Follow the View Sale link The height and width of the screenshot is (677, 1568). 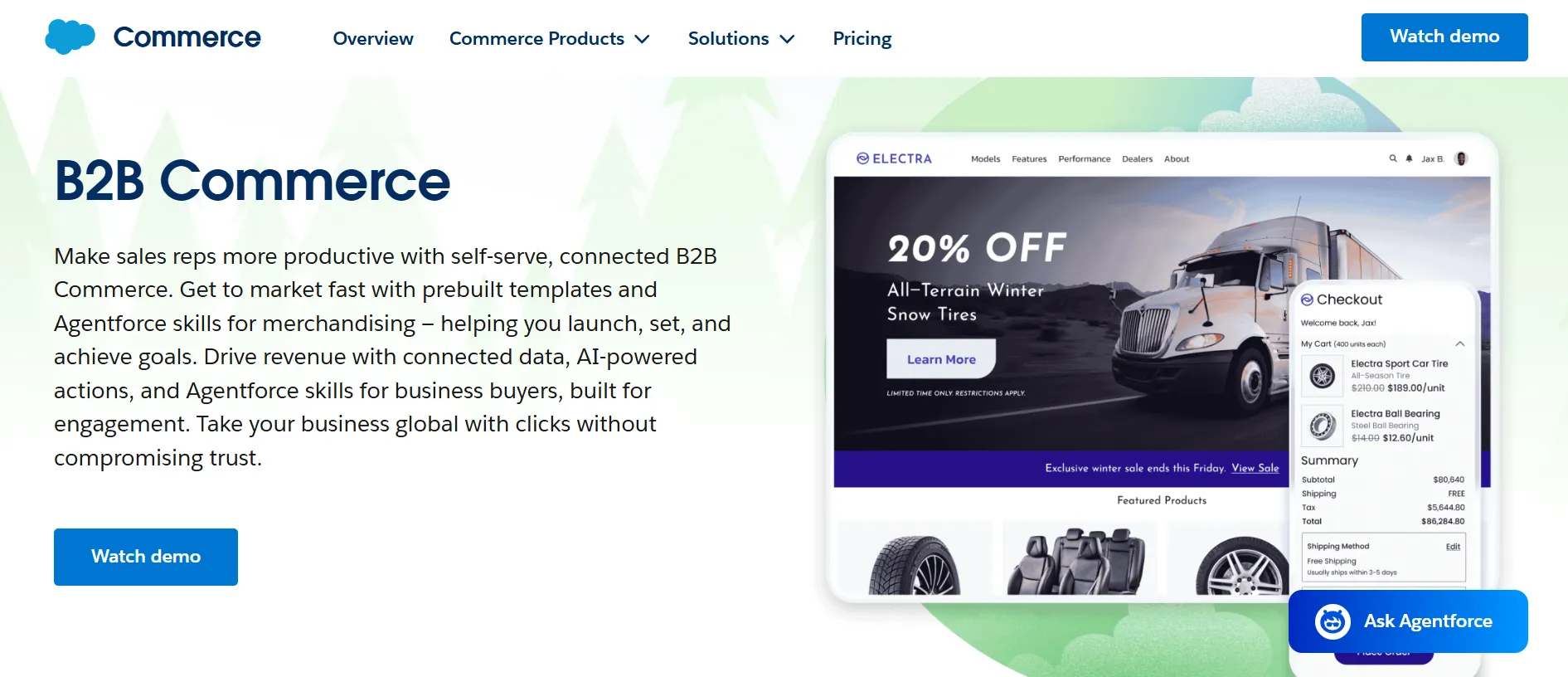click(x=1255, y=468)
